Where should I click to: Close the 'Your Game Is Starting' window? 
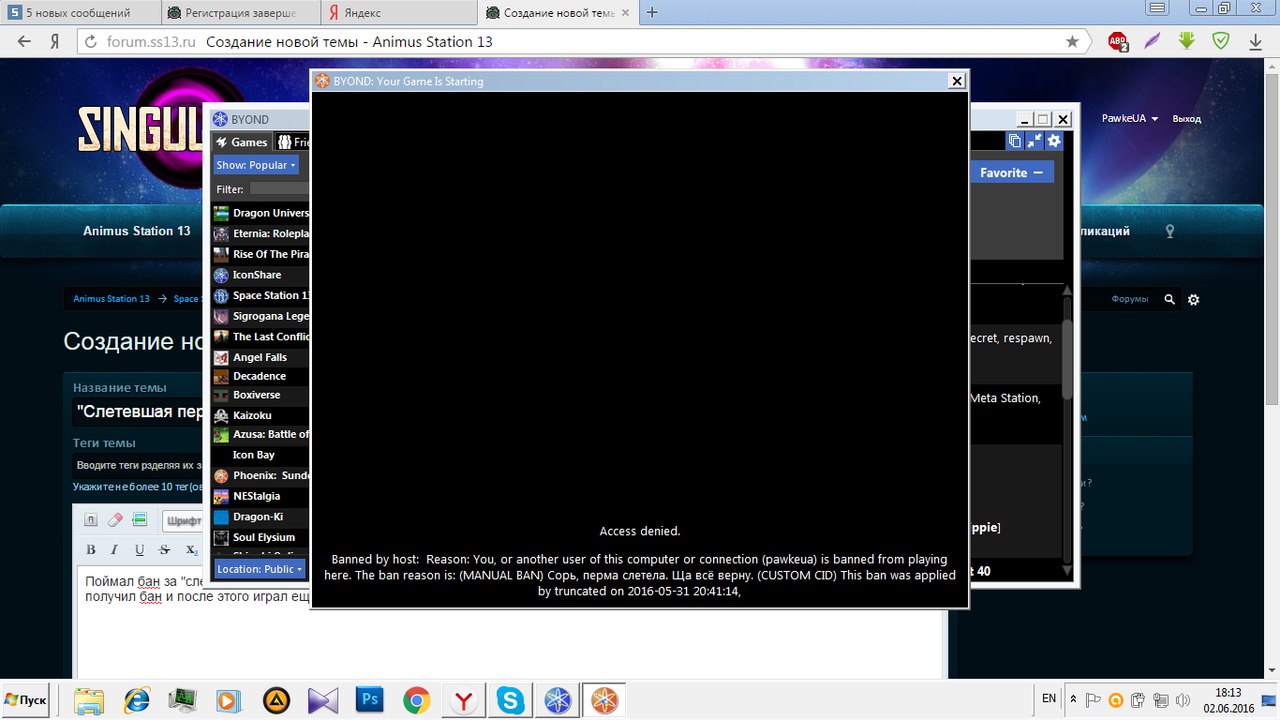pyautogui.click(x=957, y=81)
